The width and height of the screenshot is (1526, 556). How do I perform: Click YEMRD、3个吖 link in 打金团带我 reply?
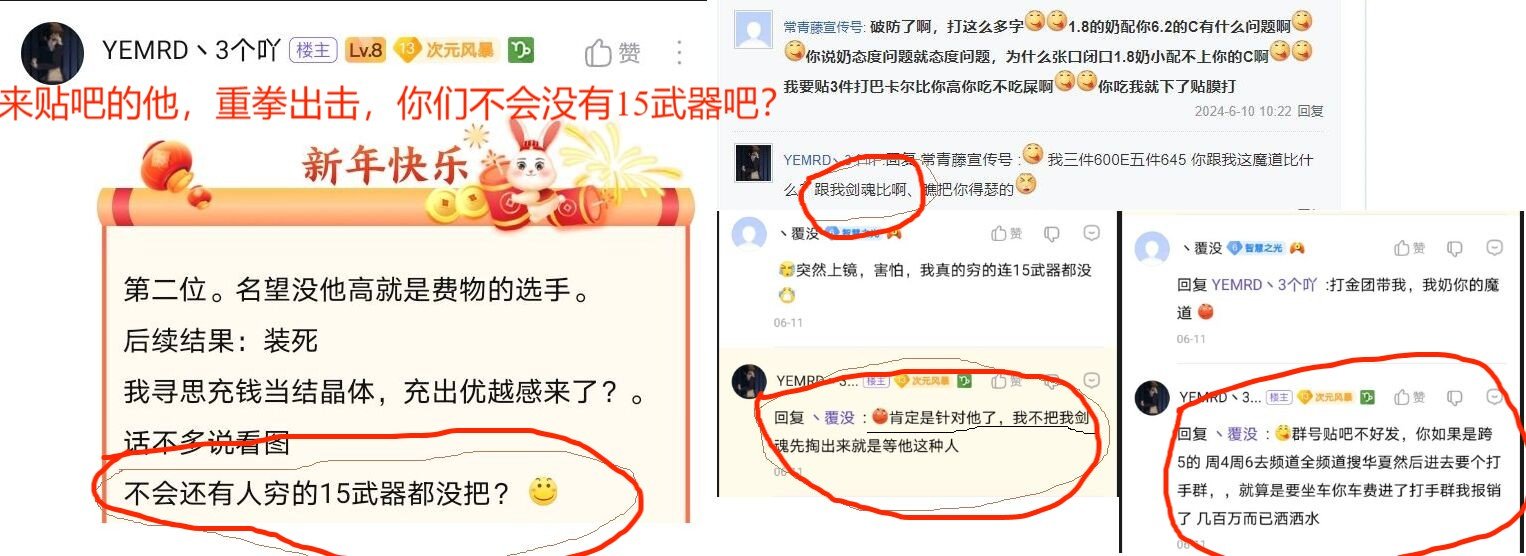click(x=1264, y=285)
